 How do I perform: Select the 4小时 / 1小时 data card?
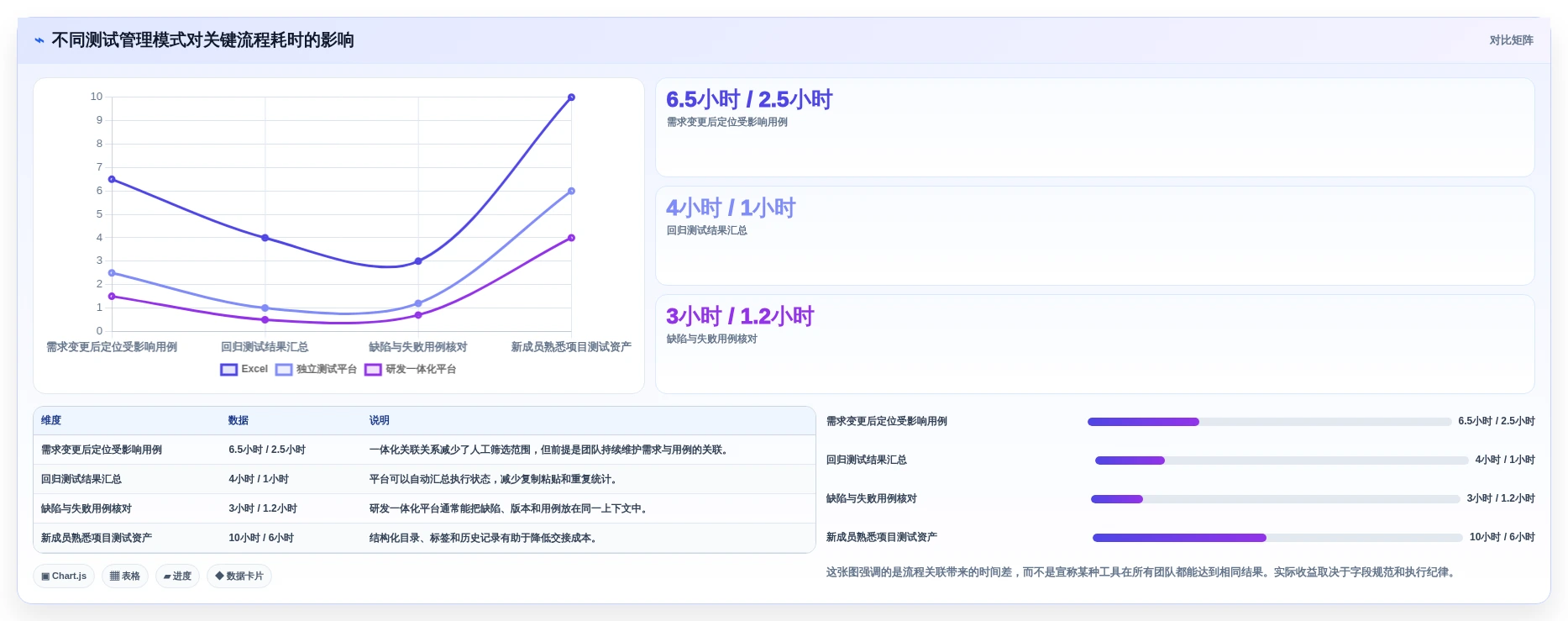tap(1094, 236)
